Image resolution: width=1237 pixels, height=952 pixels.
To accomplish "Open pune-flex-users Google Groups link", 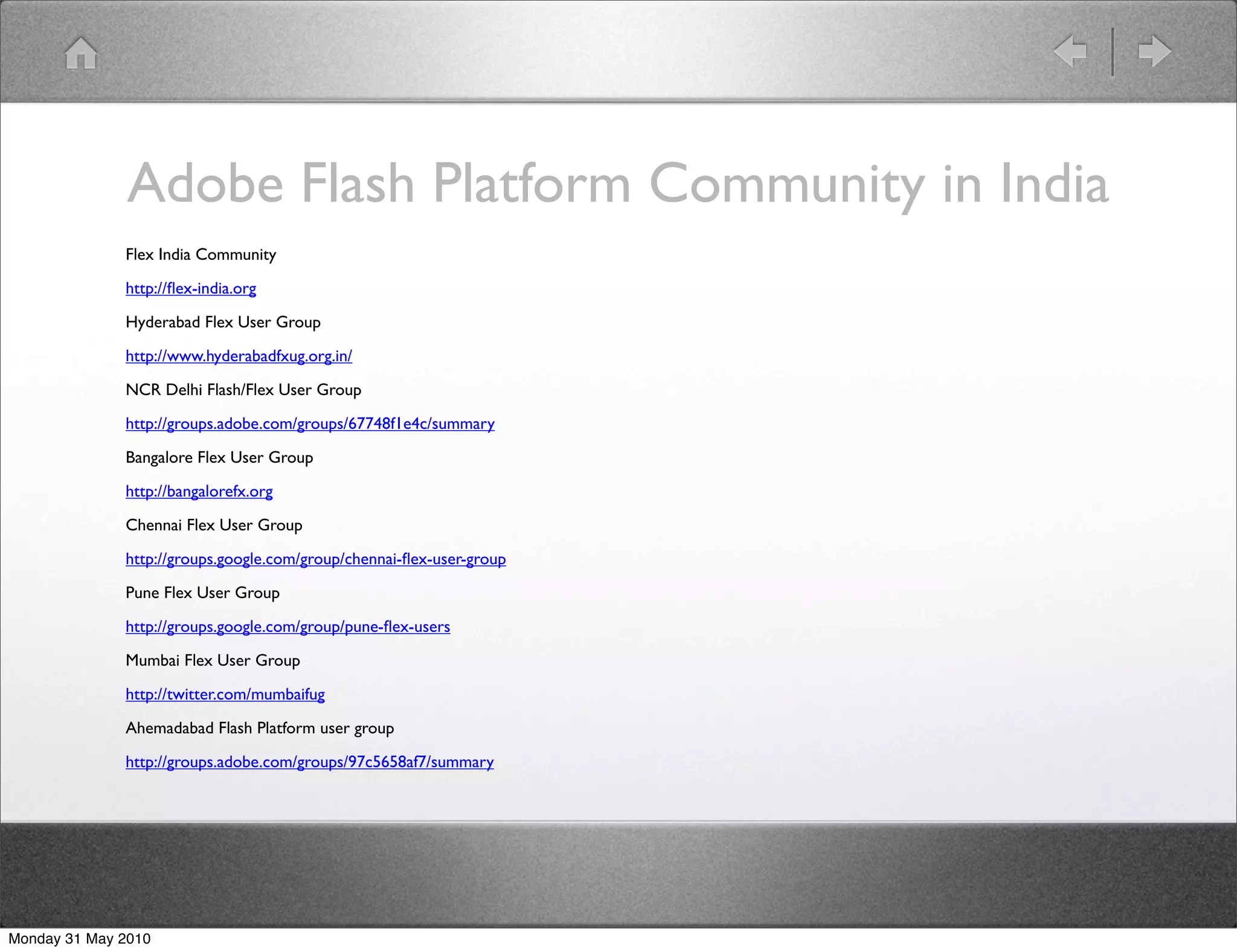I will tap(288, 627).
